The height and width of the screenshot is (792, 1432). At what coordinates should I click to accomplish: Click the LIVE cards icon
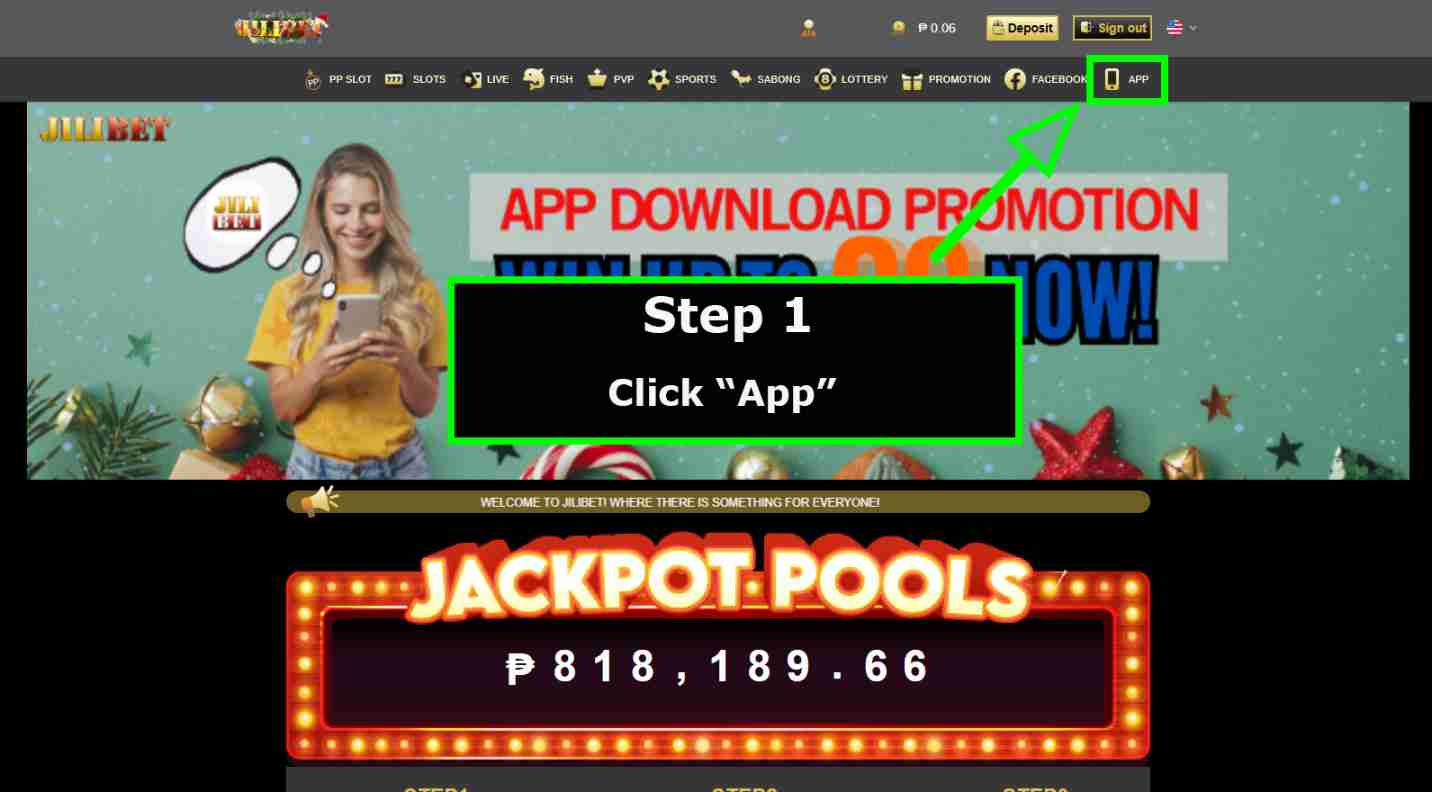pyautogui.click(x=472, y=80)
